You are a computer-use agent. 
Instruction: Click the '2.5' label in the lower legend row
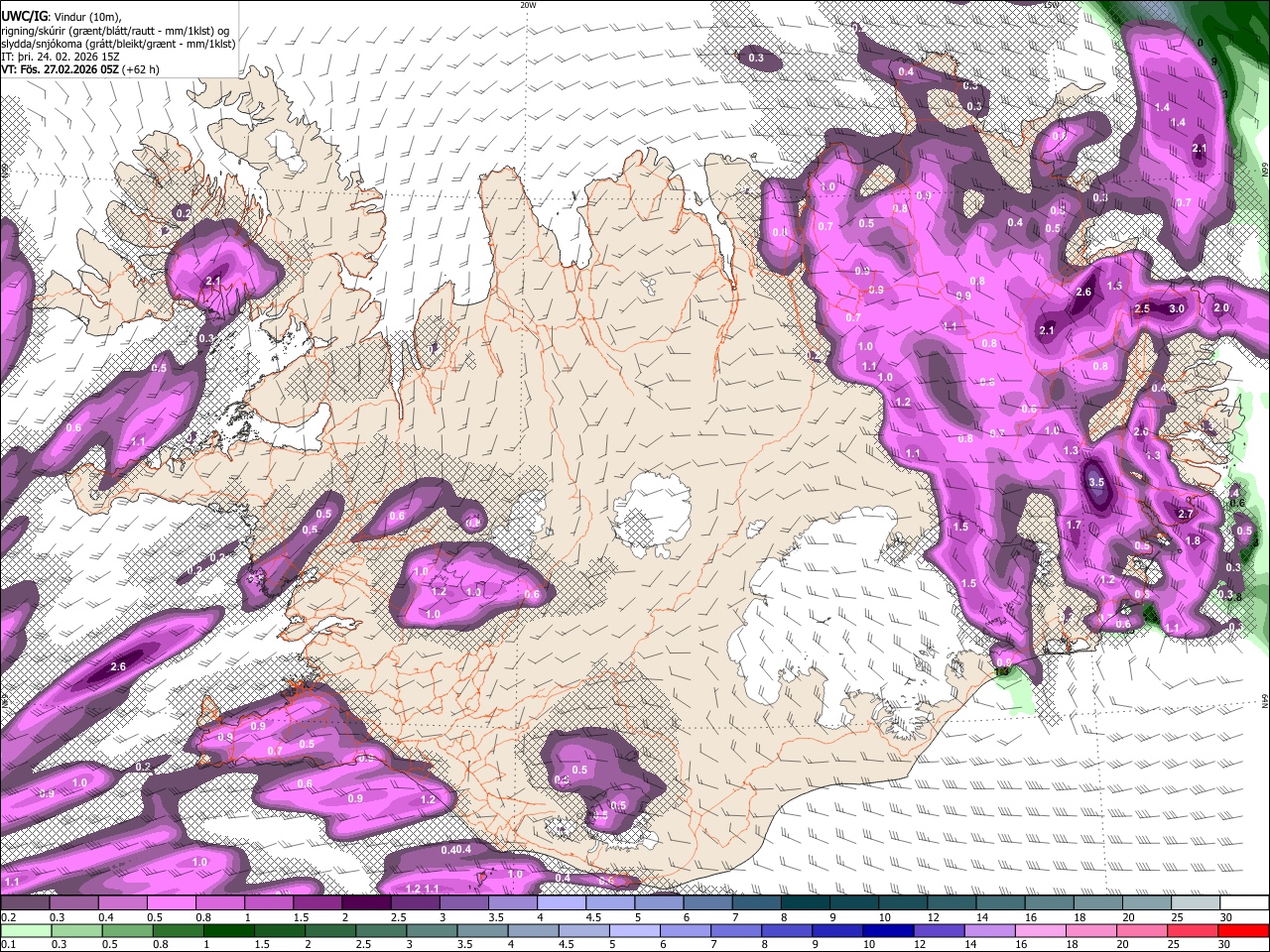(x=363, y=944)
